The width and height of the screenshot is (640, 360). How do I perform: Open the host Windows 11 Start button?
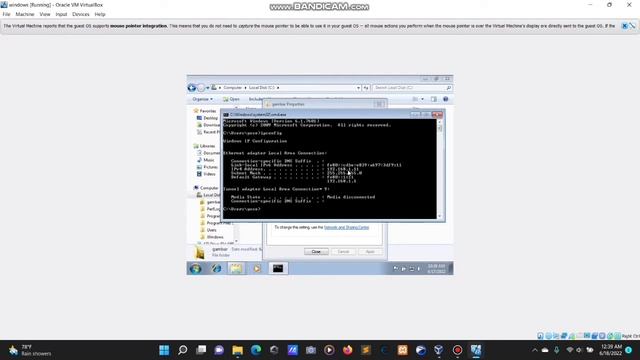(x=164, y=350)
